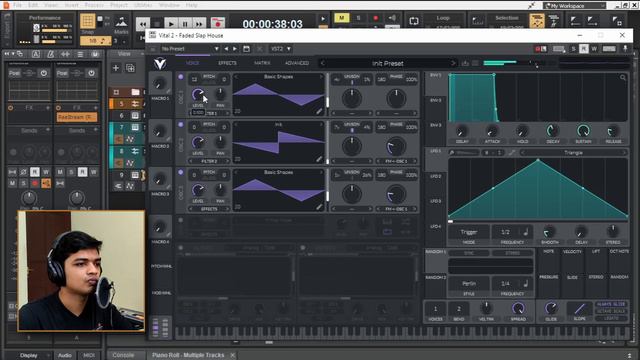
Task: Click the Play button in transport
Action: (x=171, y=24)
